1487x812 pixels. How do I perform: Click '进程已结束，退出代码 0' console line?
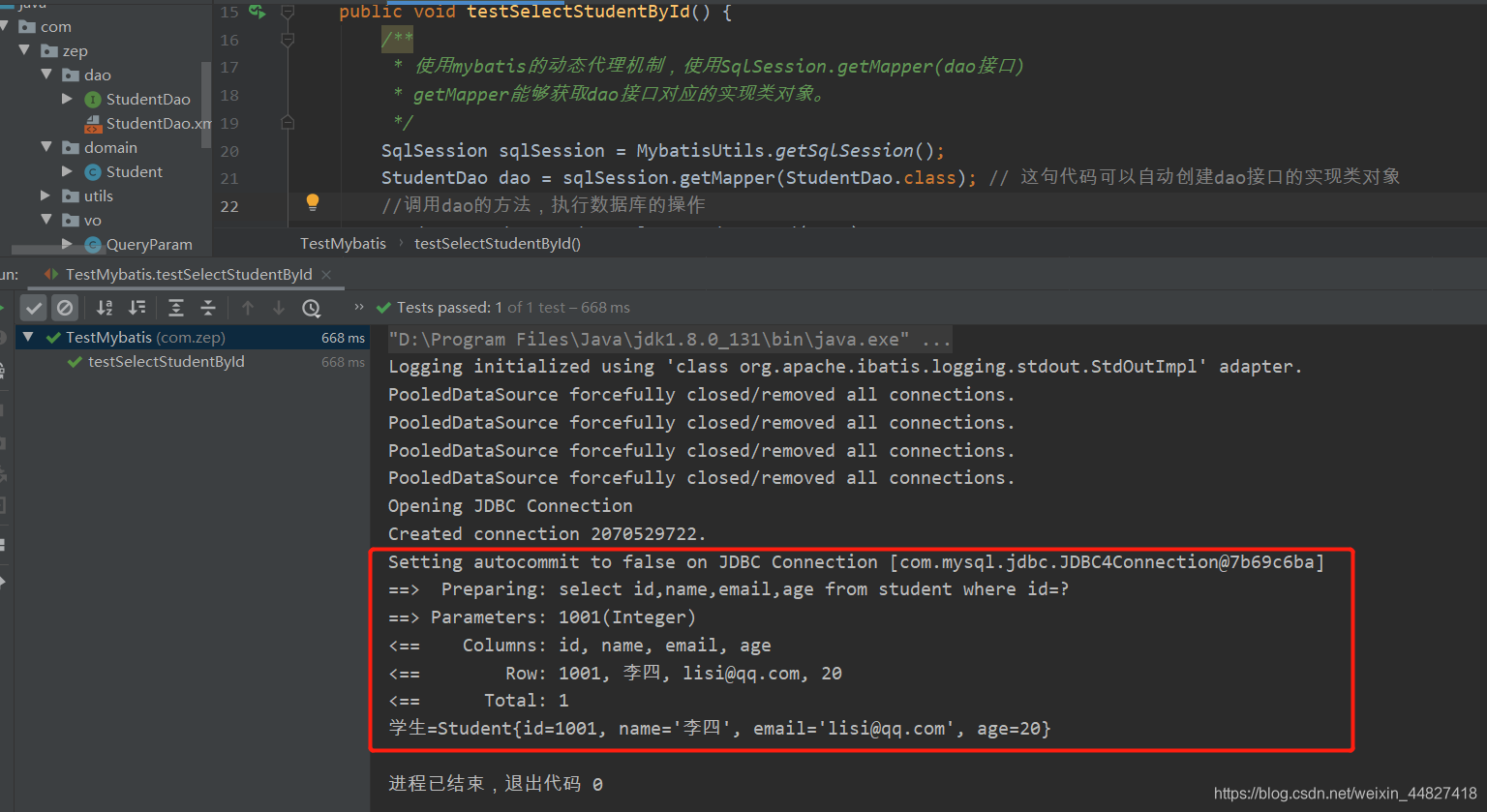click(496, 783)
